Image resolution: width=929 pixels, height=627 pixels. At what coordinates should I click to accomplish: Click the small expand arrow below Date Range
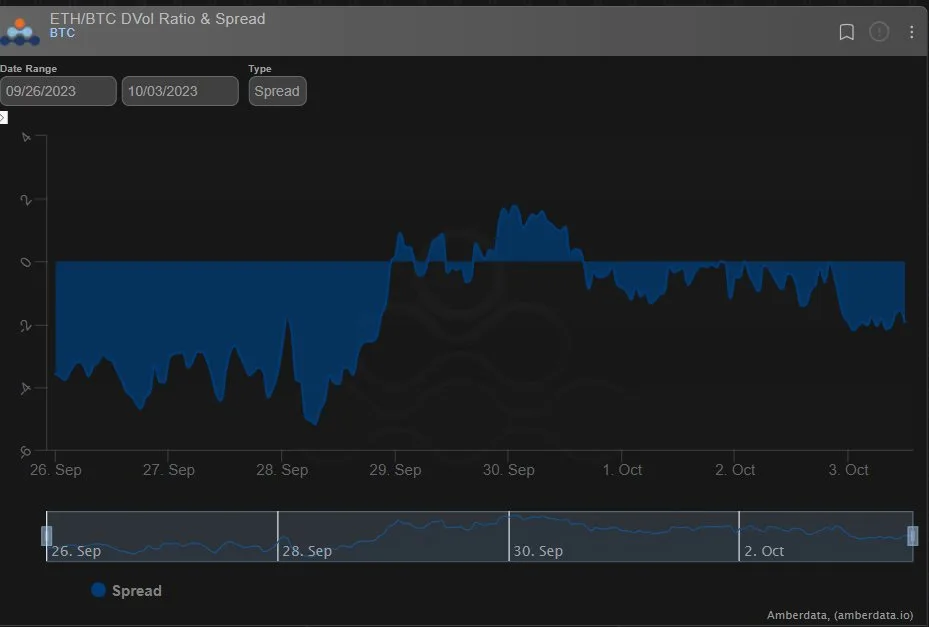coord(4,117)
